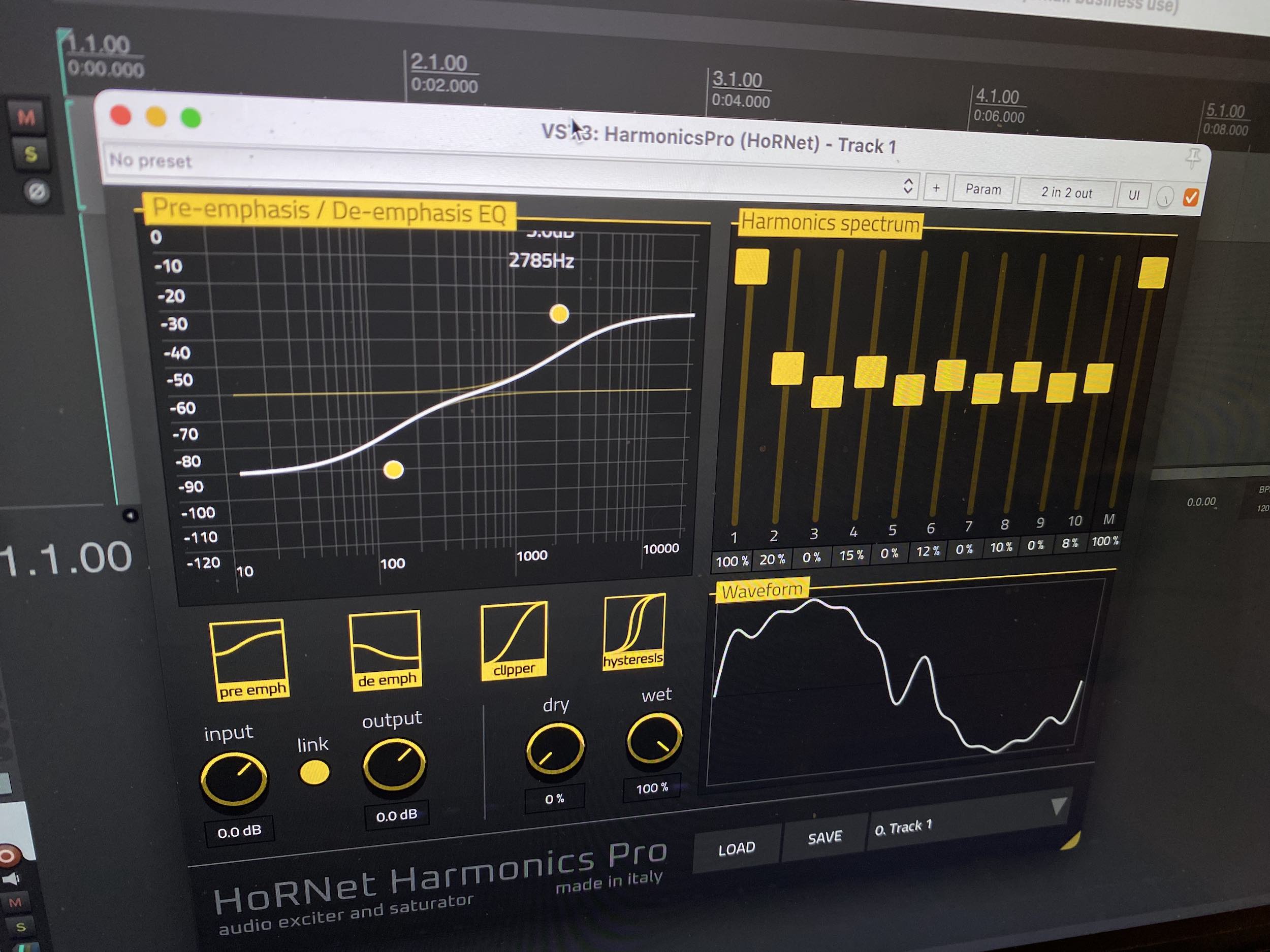Open the 2 in 2 out routing button
This screenshot has height=952, width=1270.
click(1066, 193)
